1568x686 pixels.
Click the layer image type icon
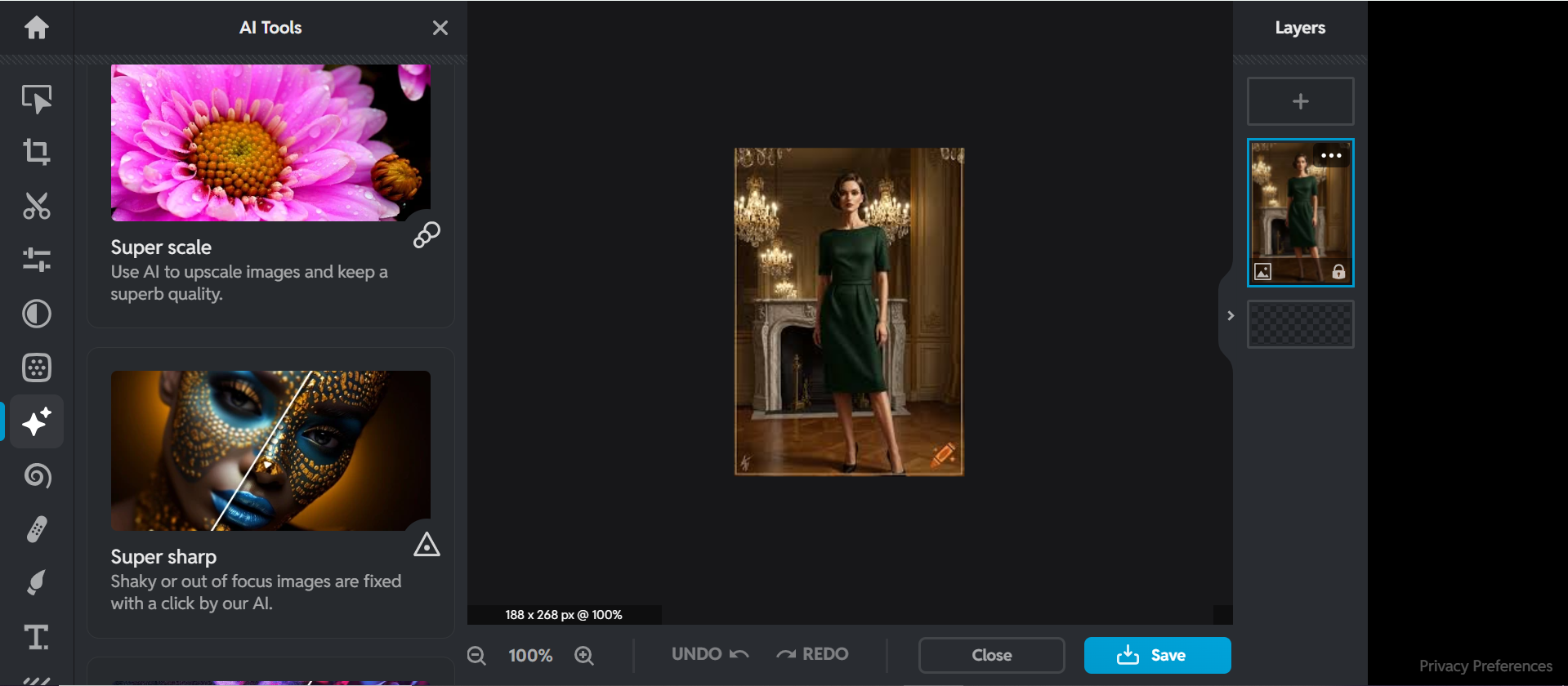tap(1263, 272)
